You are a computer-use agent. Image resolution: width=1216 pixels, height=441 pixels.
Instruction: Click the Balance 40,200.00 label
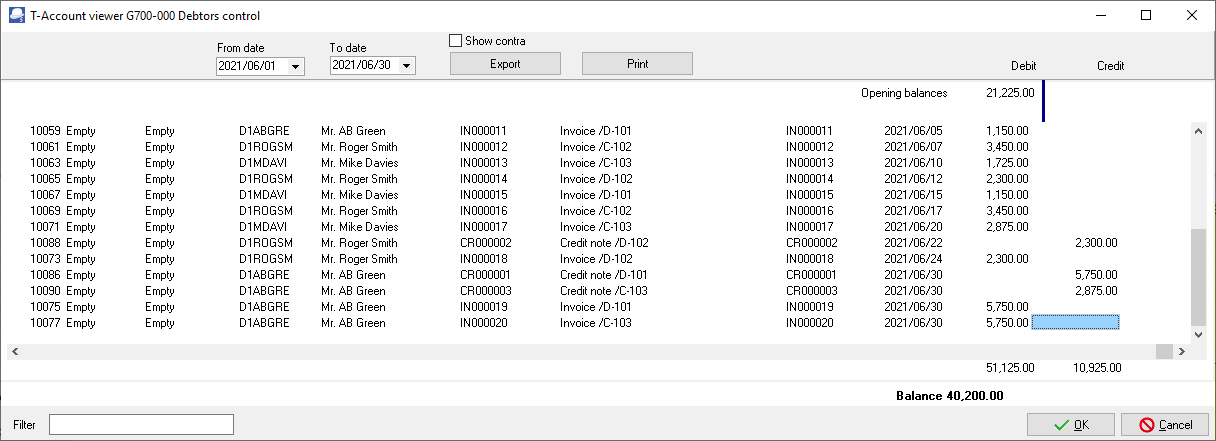click(949, 396)
